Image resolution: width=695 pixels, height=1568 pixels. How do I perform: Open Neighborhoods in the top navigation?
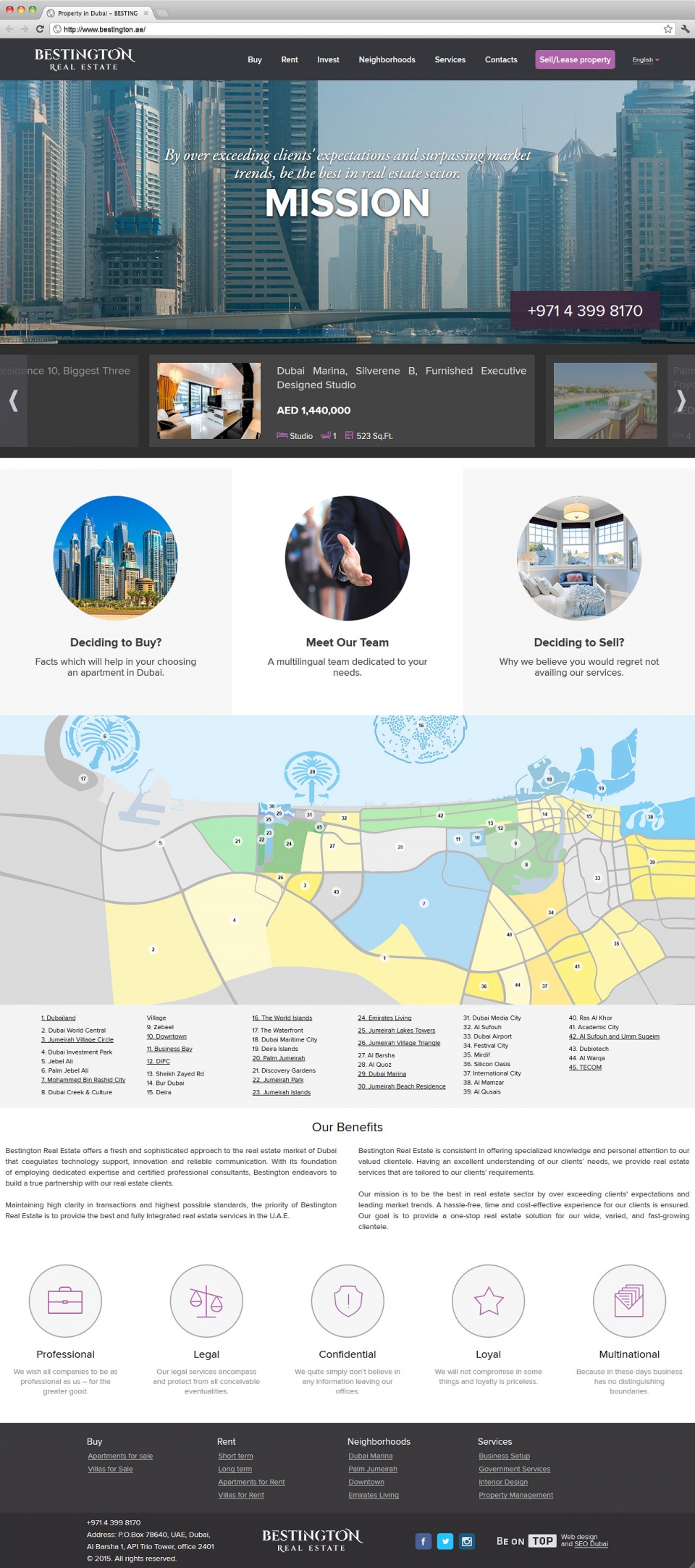tap(387, 59)
